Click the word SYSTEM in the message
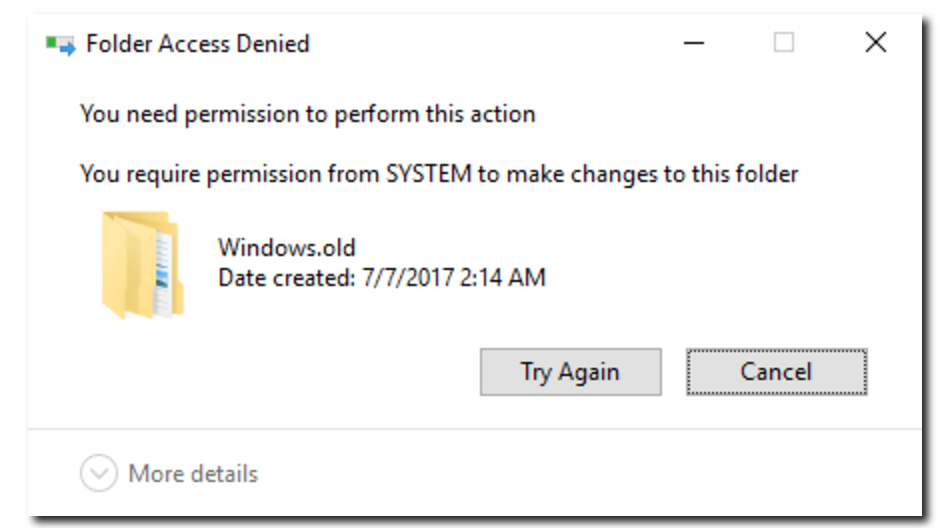The width and height of the screenshot is (944, 528). 429,174
